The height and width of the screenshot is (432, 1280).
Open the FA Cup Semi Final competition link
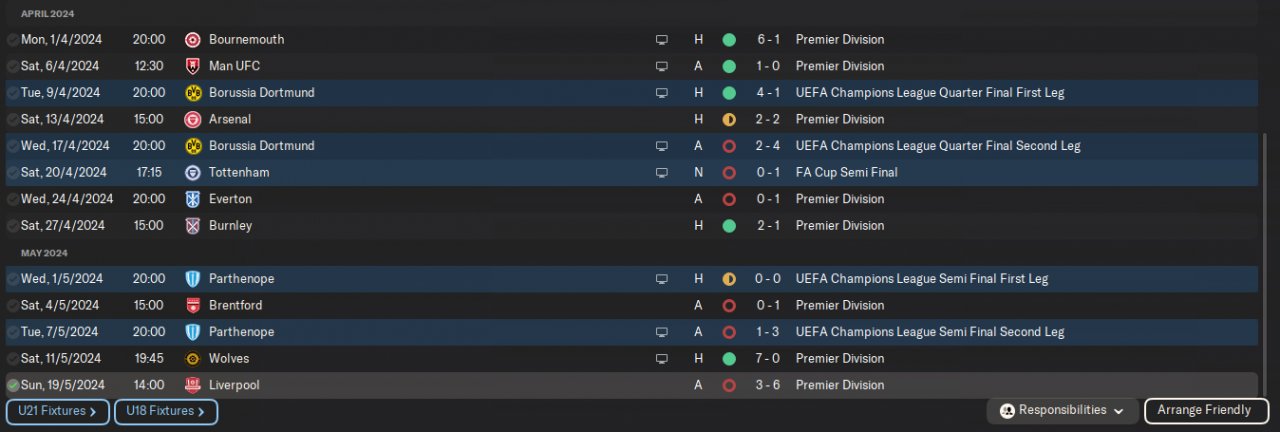click(846, 173)
